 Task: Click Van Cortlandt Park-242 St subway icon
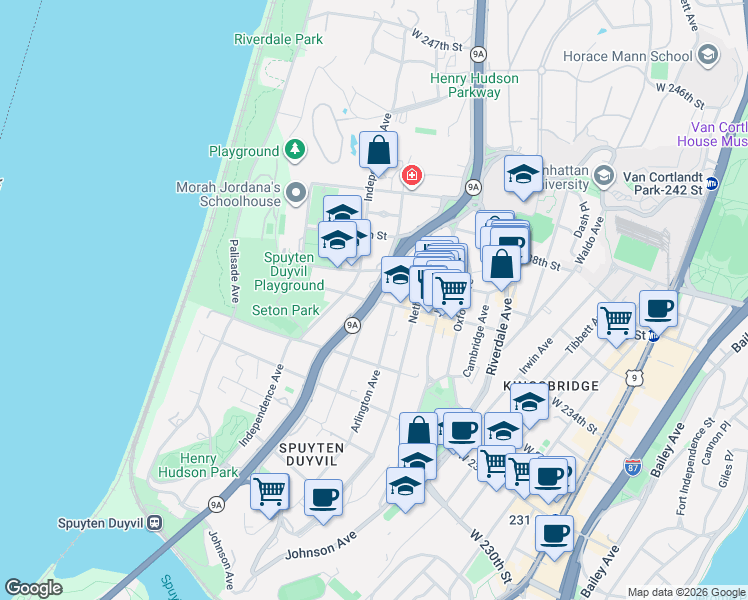(x=712, y=183)
